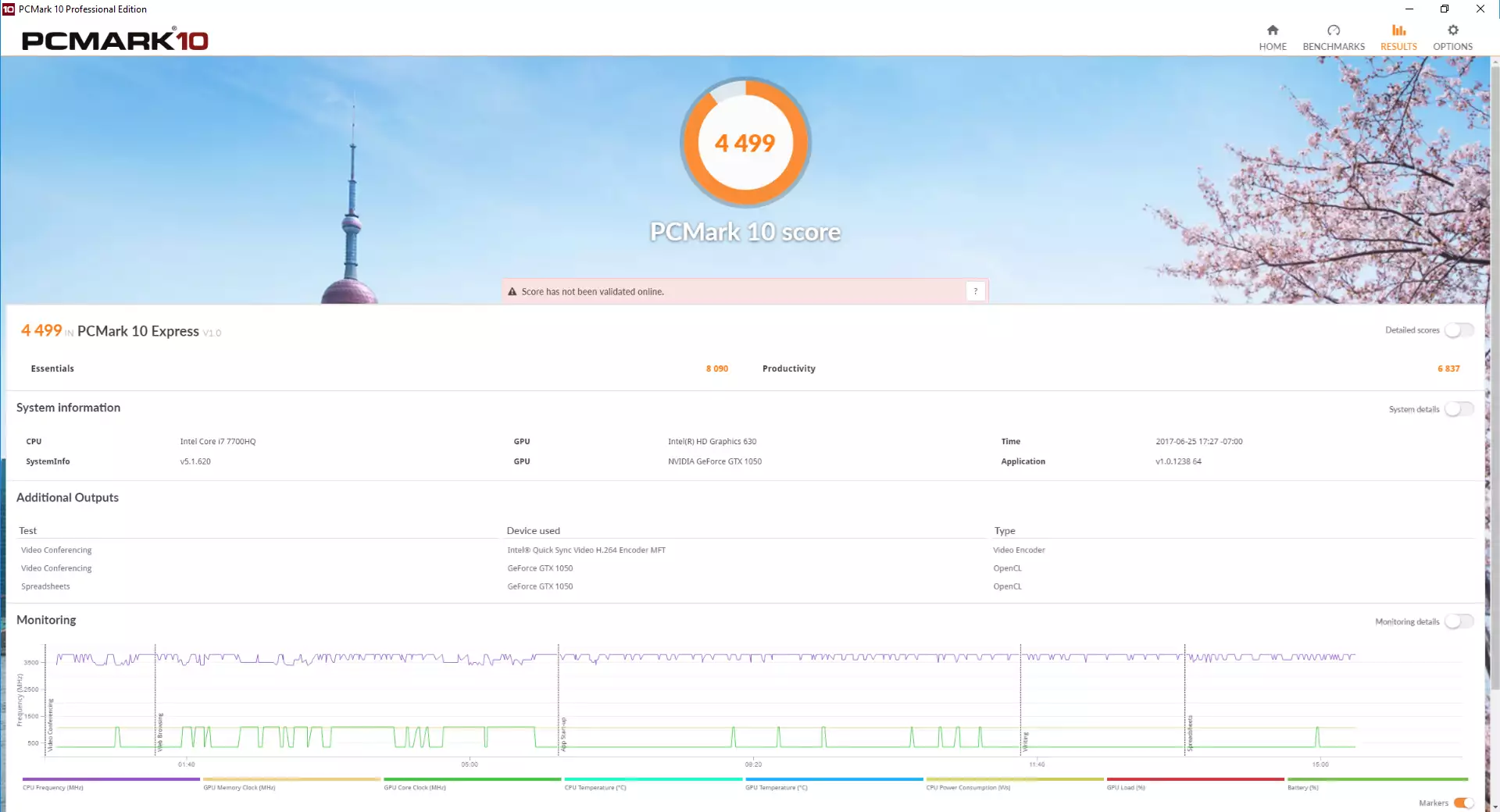Click the Productivity score 6 837

pyautogui.click(x=1448, y=369)
